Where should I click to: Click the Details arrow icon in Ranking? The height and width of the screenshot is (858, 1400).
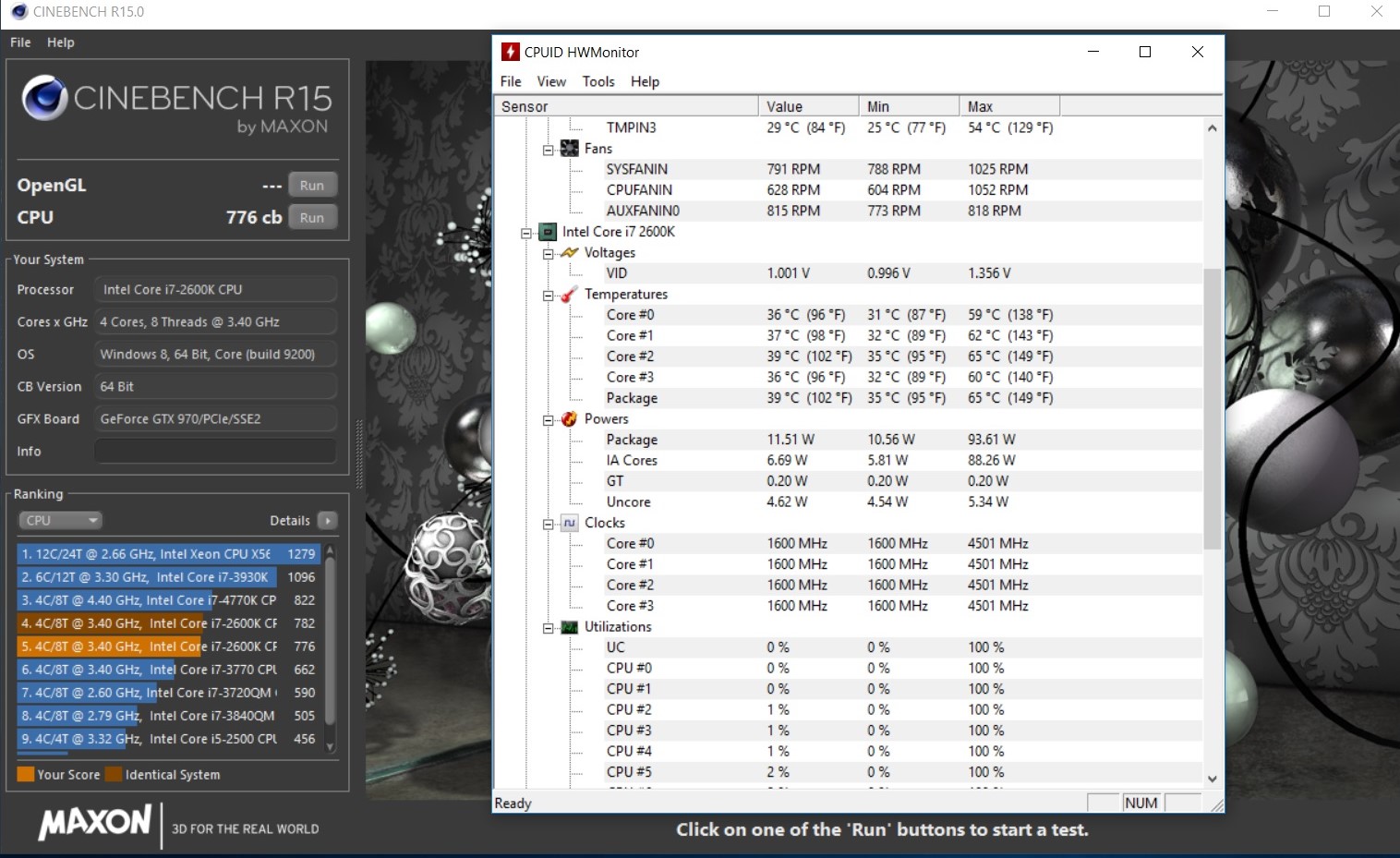[328, 521]
